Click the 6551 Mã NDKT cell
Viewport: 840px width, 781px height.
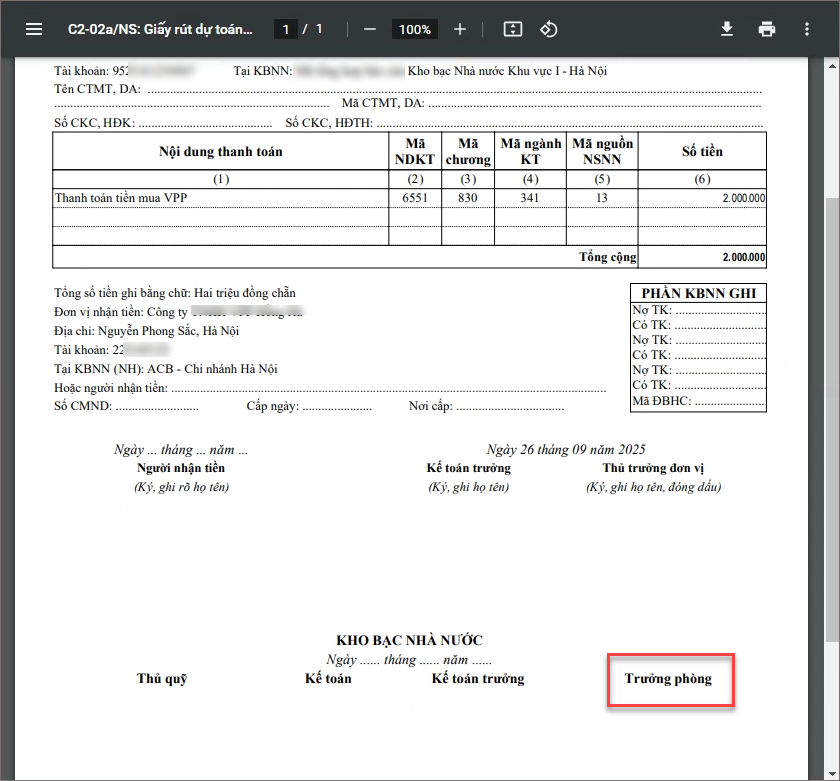point(415,198)
